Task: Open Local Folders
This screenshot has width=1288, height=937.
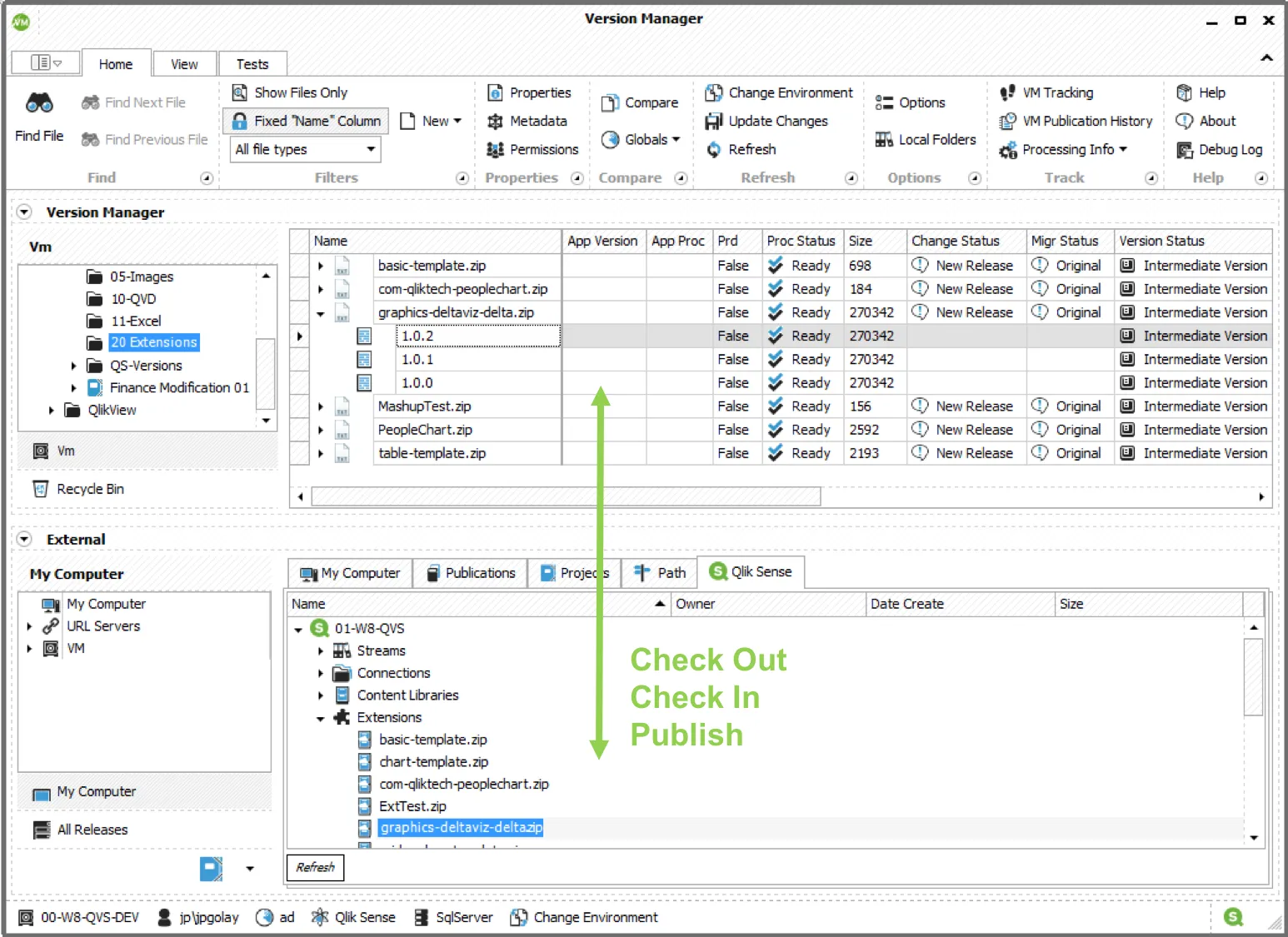Action: point(926,139)
